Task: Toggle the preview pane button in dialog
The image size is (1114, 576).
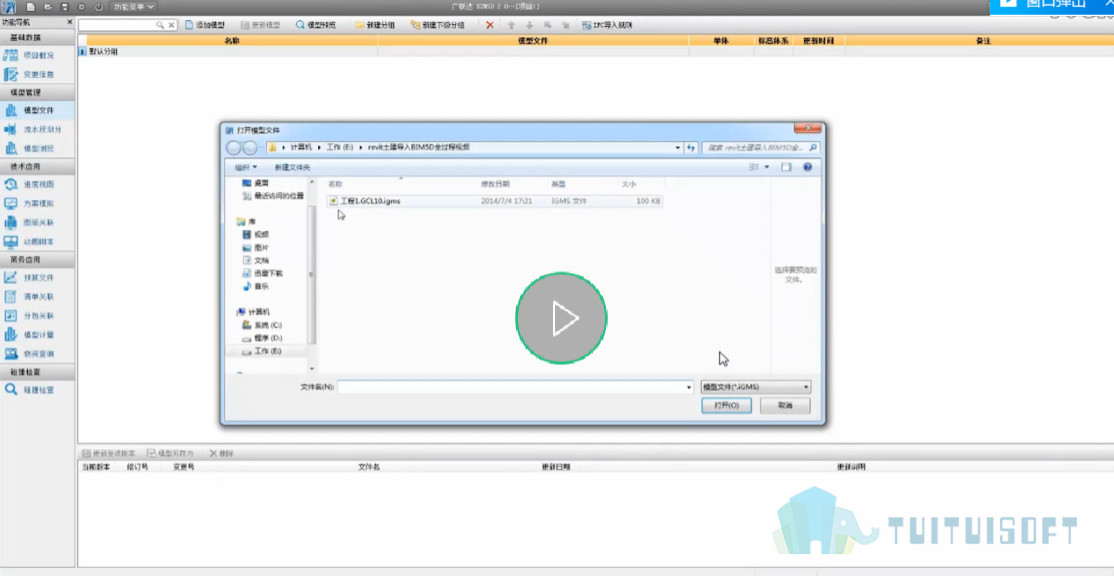Action: tap(786, 167)
